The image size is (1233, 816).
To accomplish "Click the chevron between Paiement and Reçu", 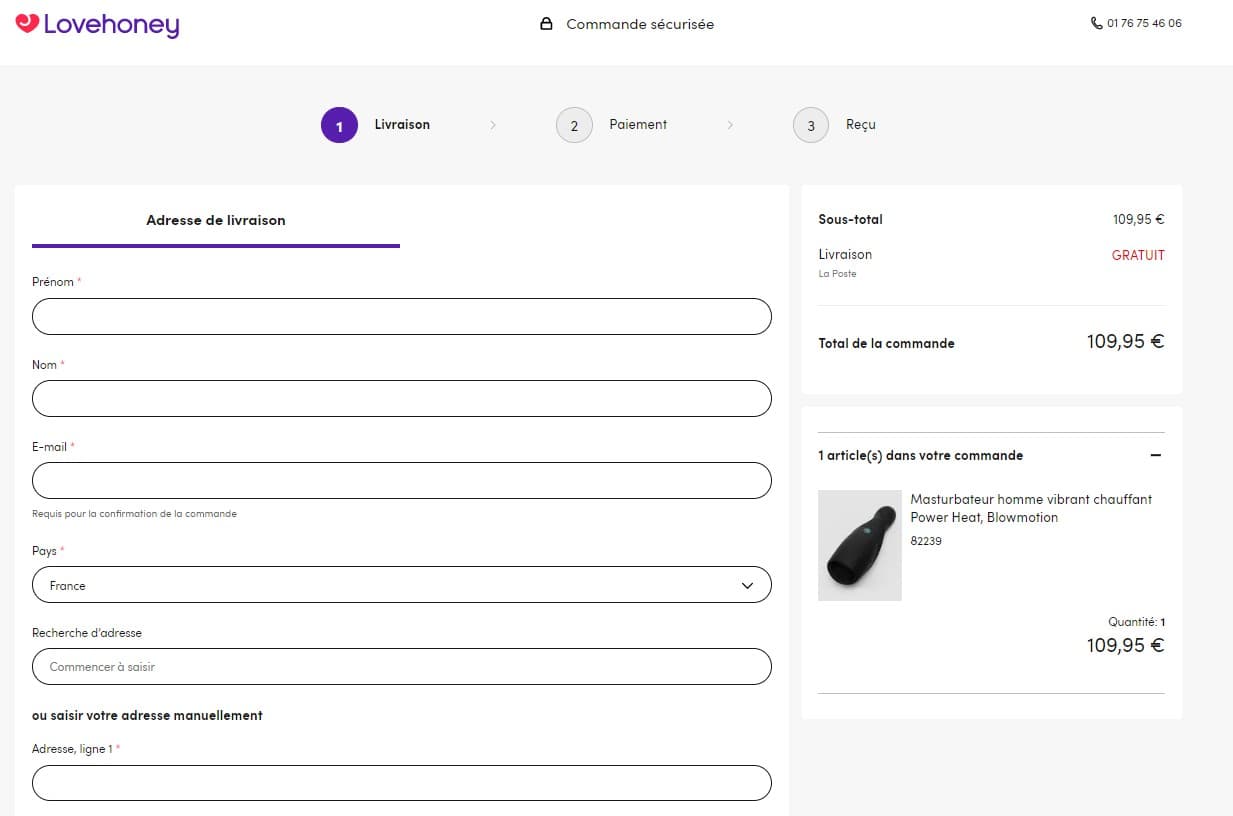I will pyautogui.click(x=730, y=125).
